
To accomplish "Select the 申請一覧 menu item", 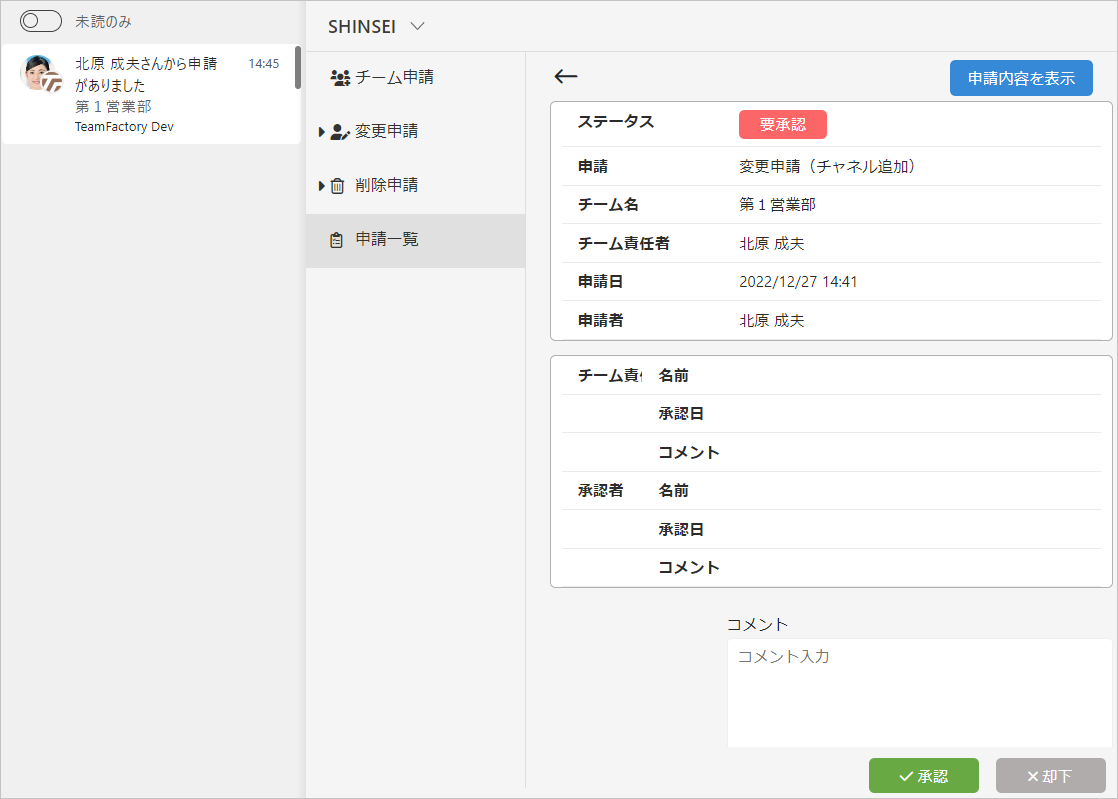I will point(416,241).
